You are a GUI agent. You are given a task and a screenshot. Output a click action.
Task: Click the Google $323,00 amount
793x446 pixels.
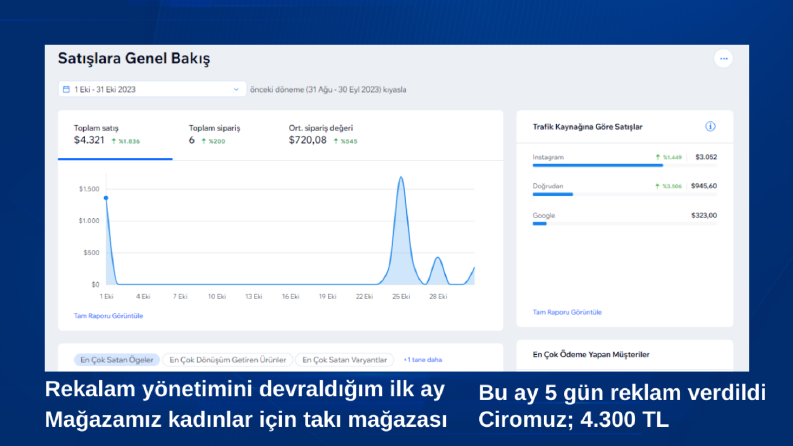point(704,215)
